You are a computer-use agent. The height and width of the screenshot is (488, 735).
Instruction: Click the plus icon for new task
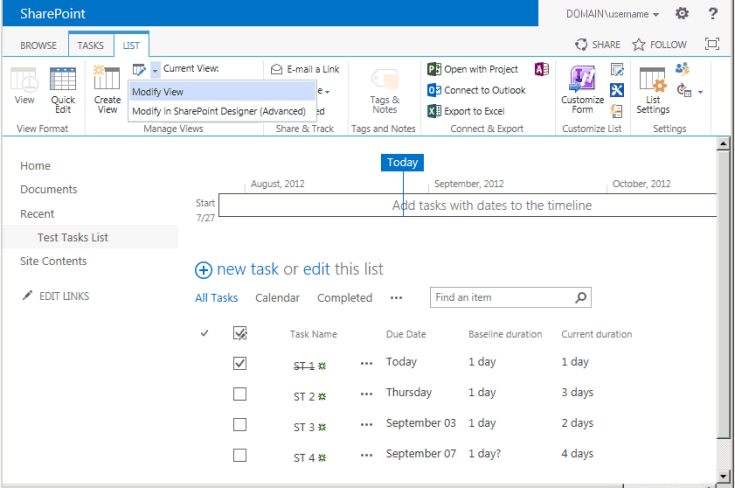coord(203,270)
